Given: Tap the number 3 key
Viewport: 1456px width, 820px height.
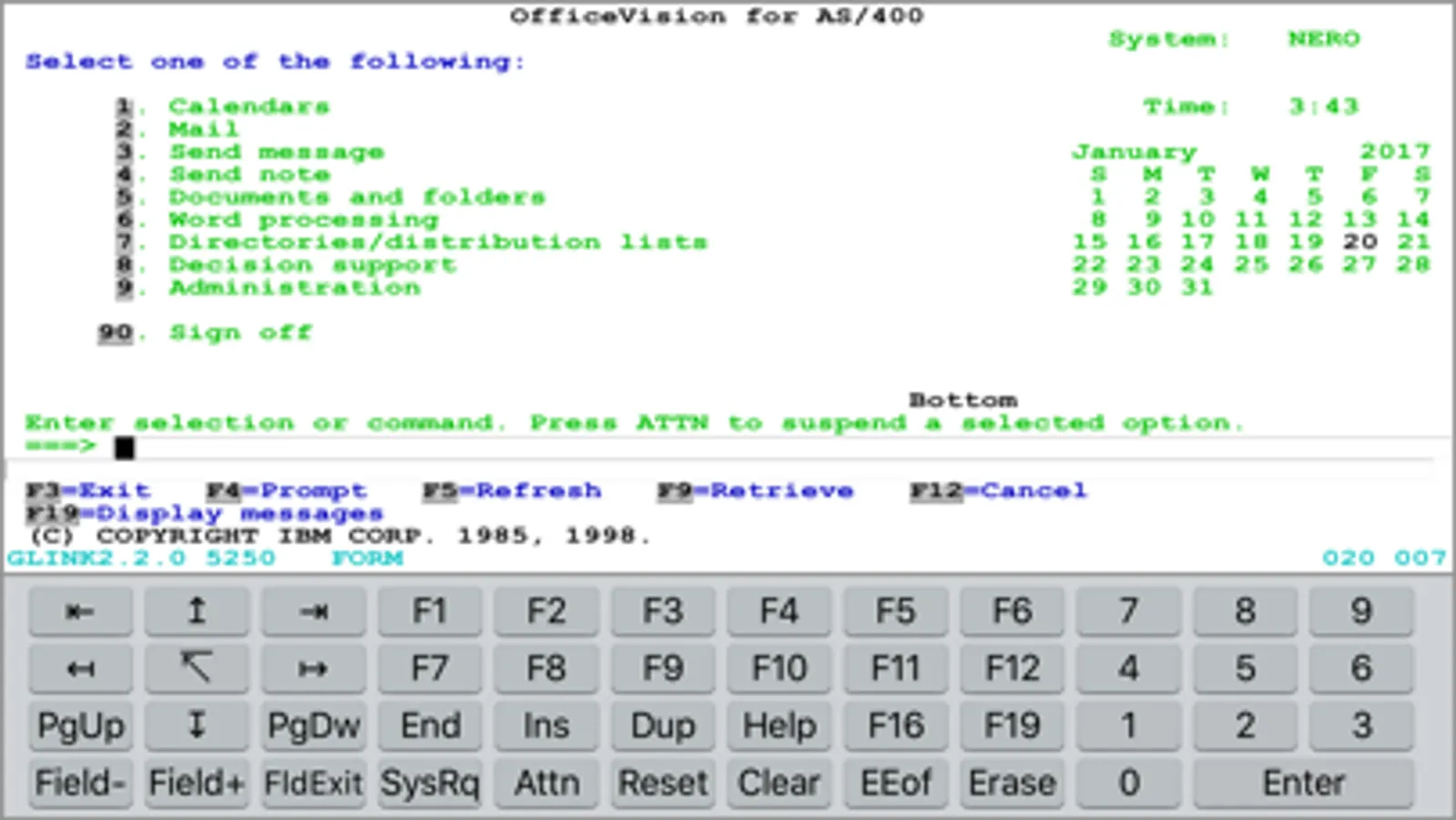Looking at the screenshot, I should [1362, 726].
